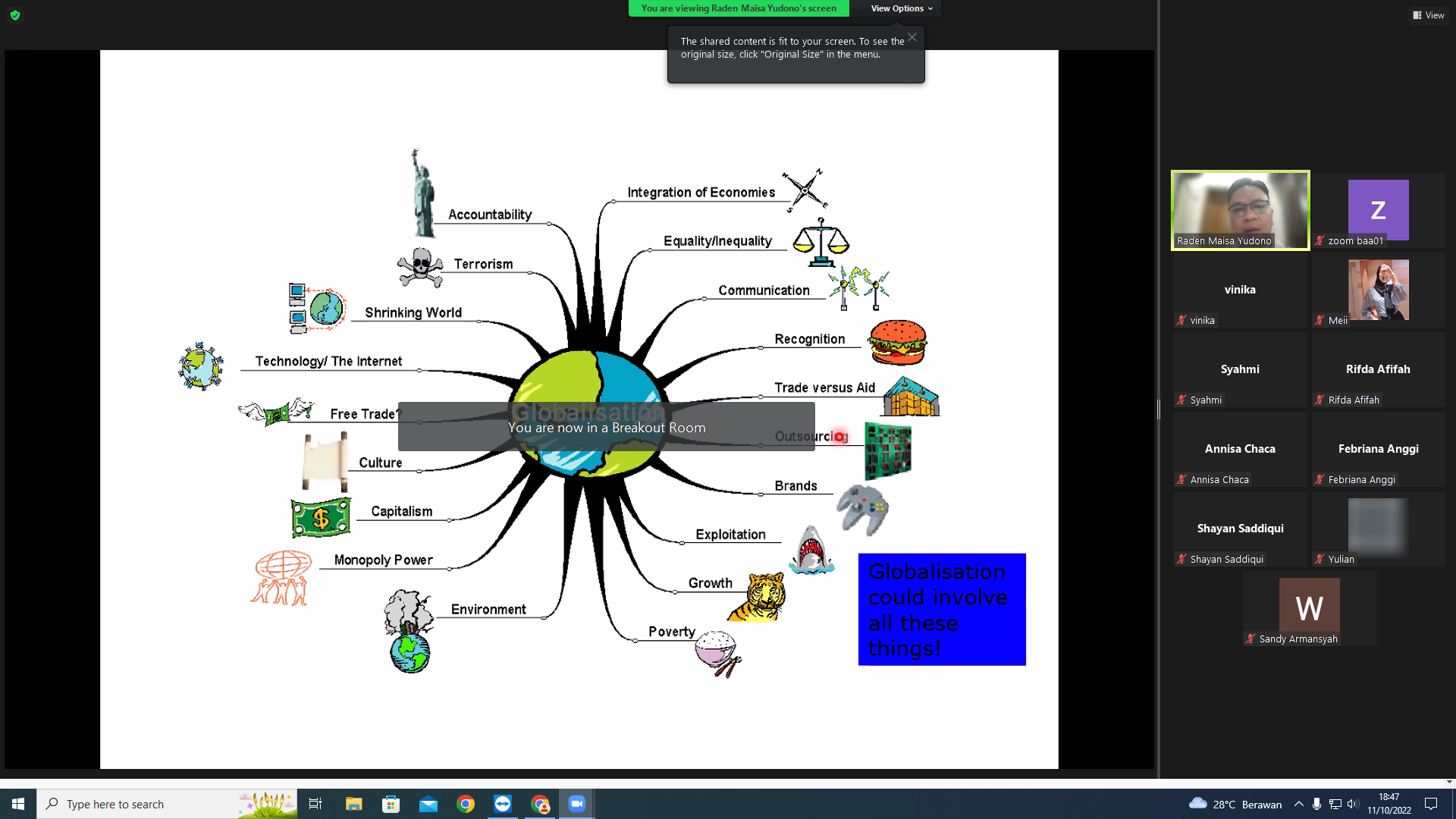Click the 'Recognition' label on the slide

pos(810,339)
